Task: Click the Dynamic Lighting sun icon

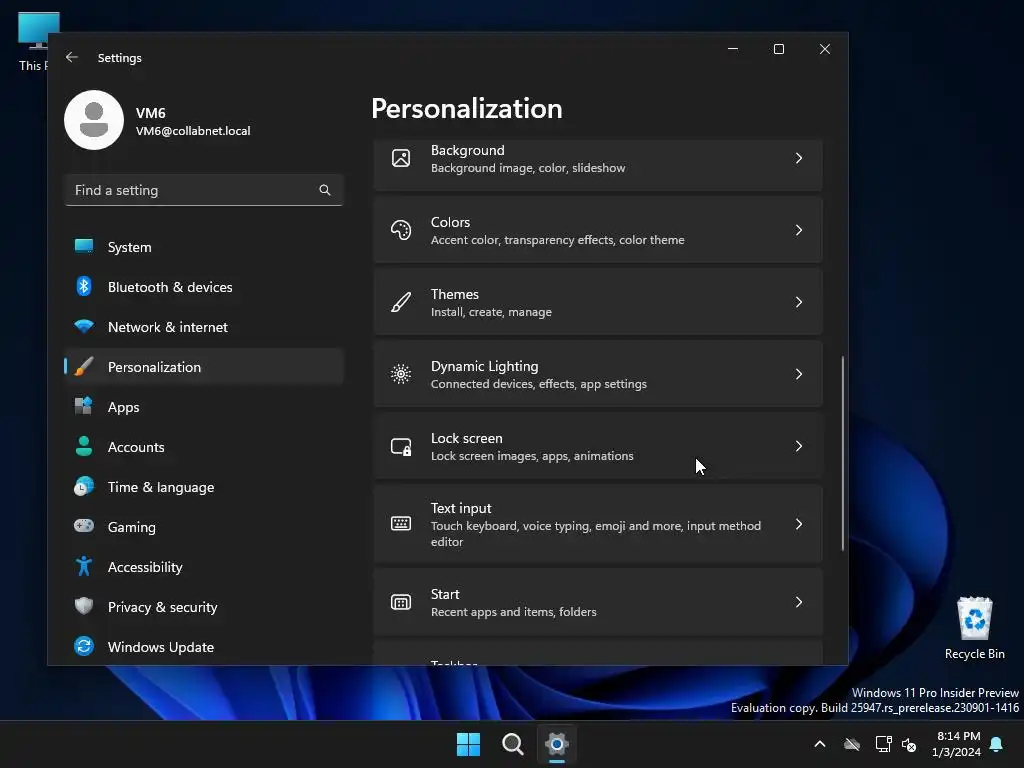Action: click(401, 374)
